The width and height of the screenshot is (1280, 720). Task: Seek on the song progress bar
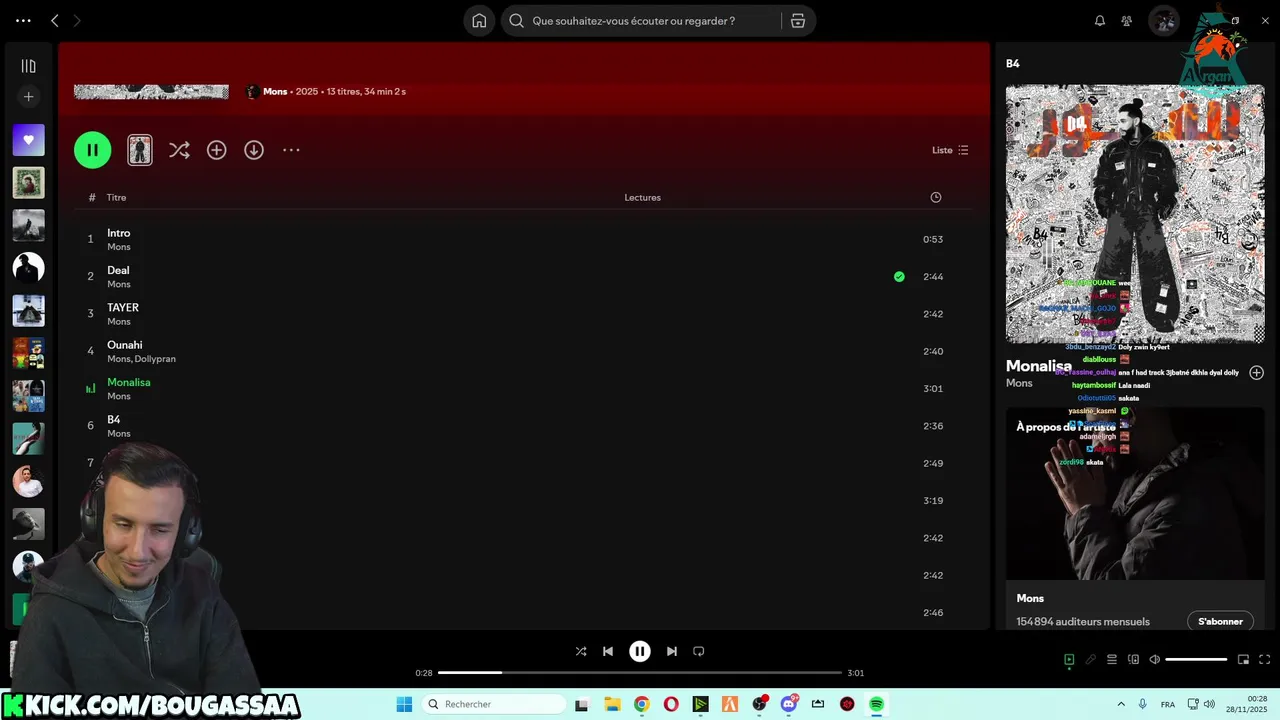click(x=640, y=673)
